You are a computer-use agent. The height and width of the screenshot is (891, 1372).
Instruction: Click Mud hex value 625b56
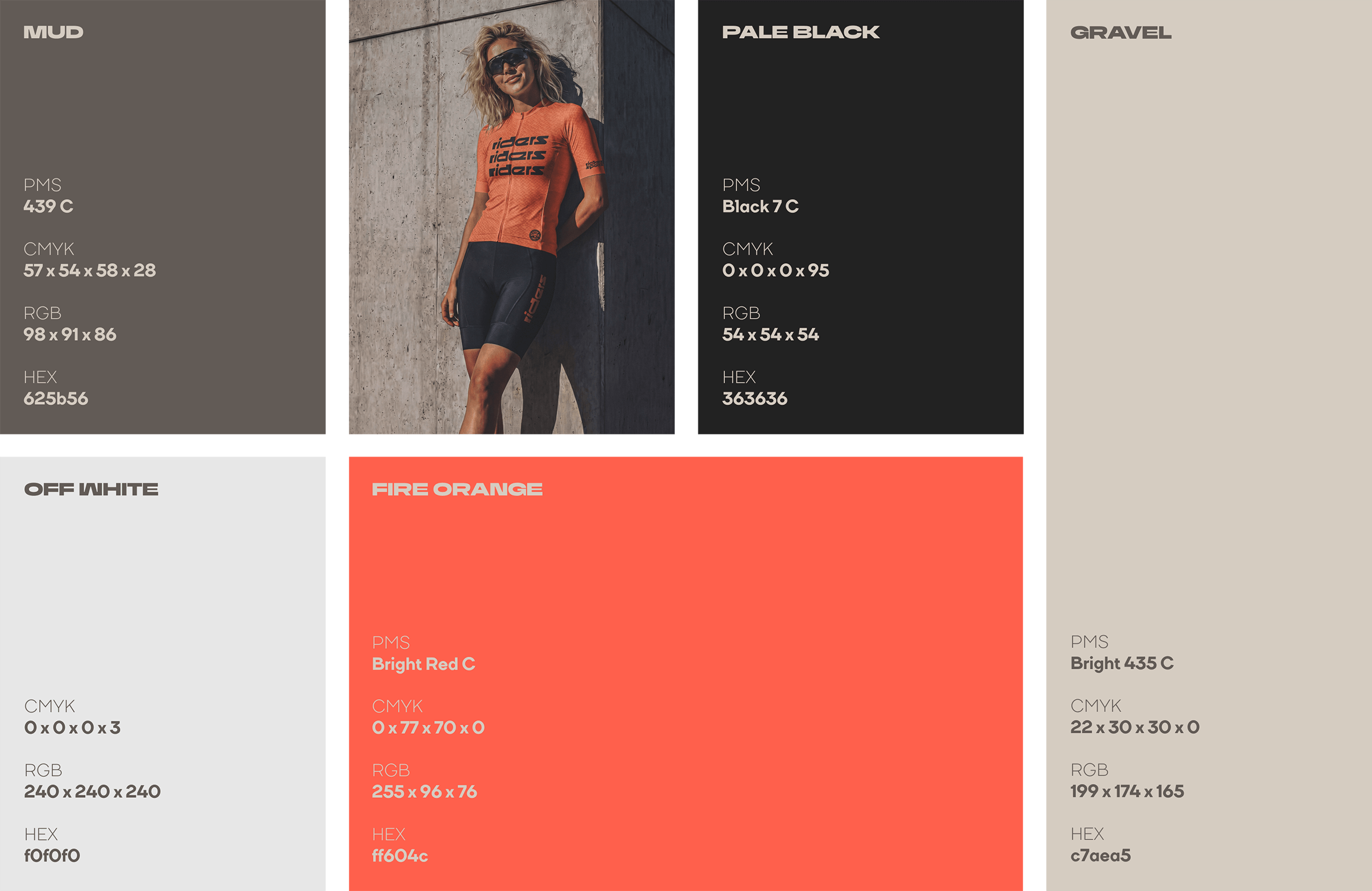(x=56, y=398)
